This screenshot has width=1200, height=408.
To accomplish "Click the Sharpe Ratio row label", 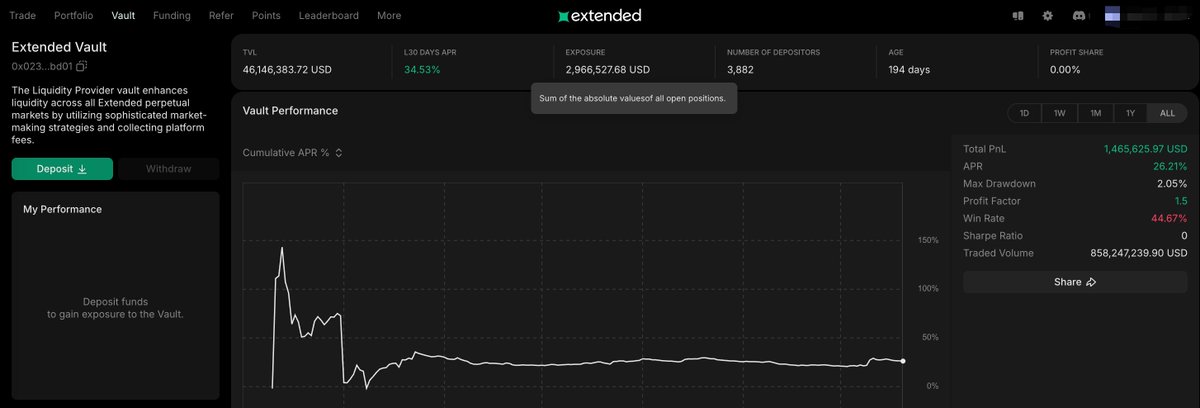I will [993, 236].
